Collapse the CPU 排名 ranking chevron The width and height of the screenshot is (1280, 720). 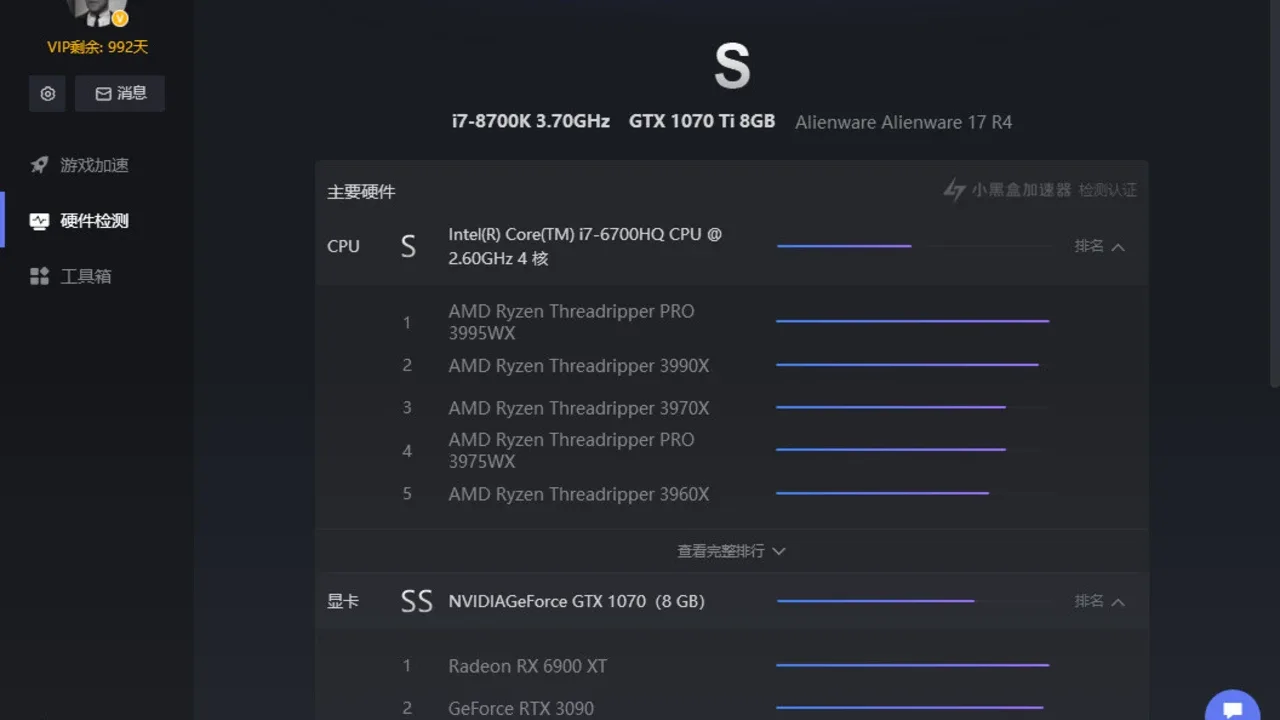[1118, 246]
